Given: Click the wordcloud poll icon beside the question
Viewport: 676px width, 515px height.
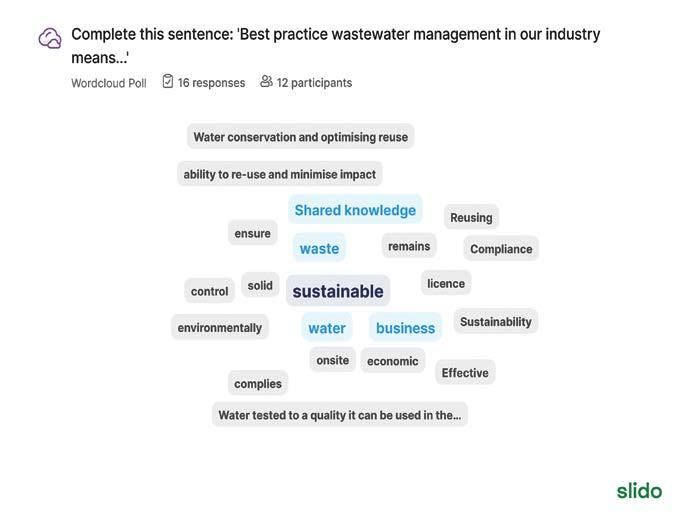Looking at the screenshot, I should pyautogui.click(x=50, y=39).
